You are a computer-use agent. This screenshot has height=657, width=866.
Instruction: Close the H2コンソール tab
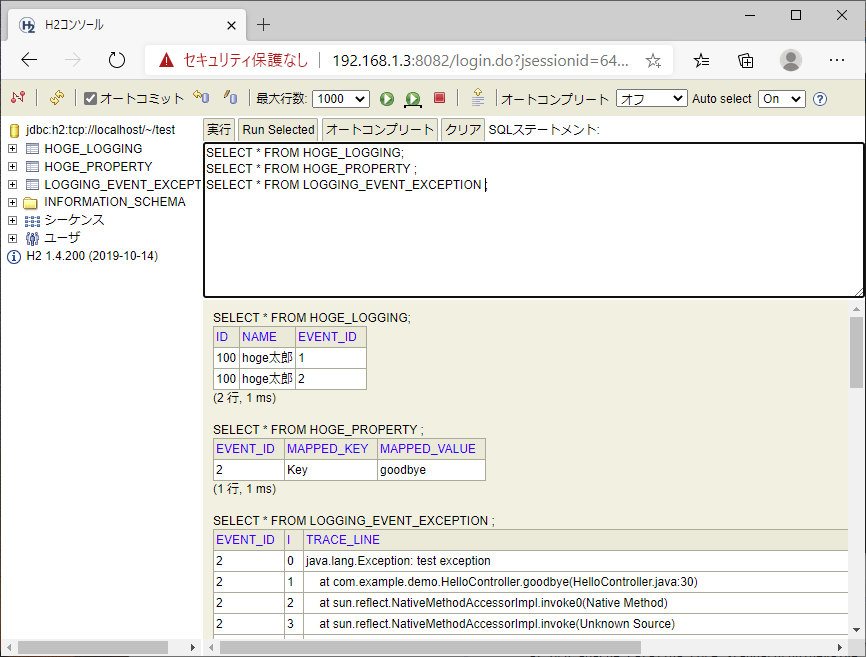[x=231, y=25]
